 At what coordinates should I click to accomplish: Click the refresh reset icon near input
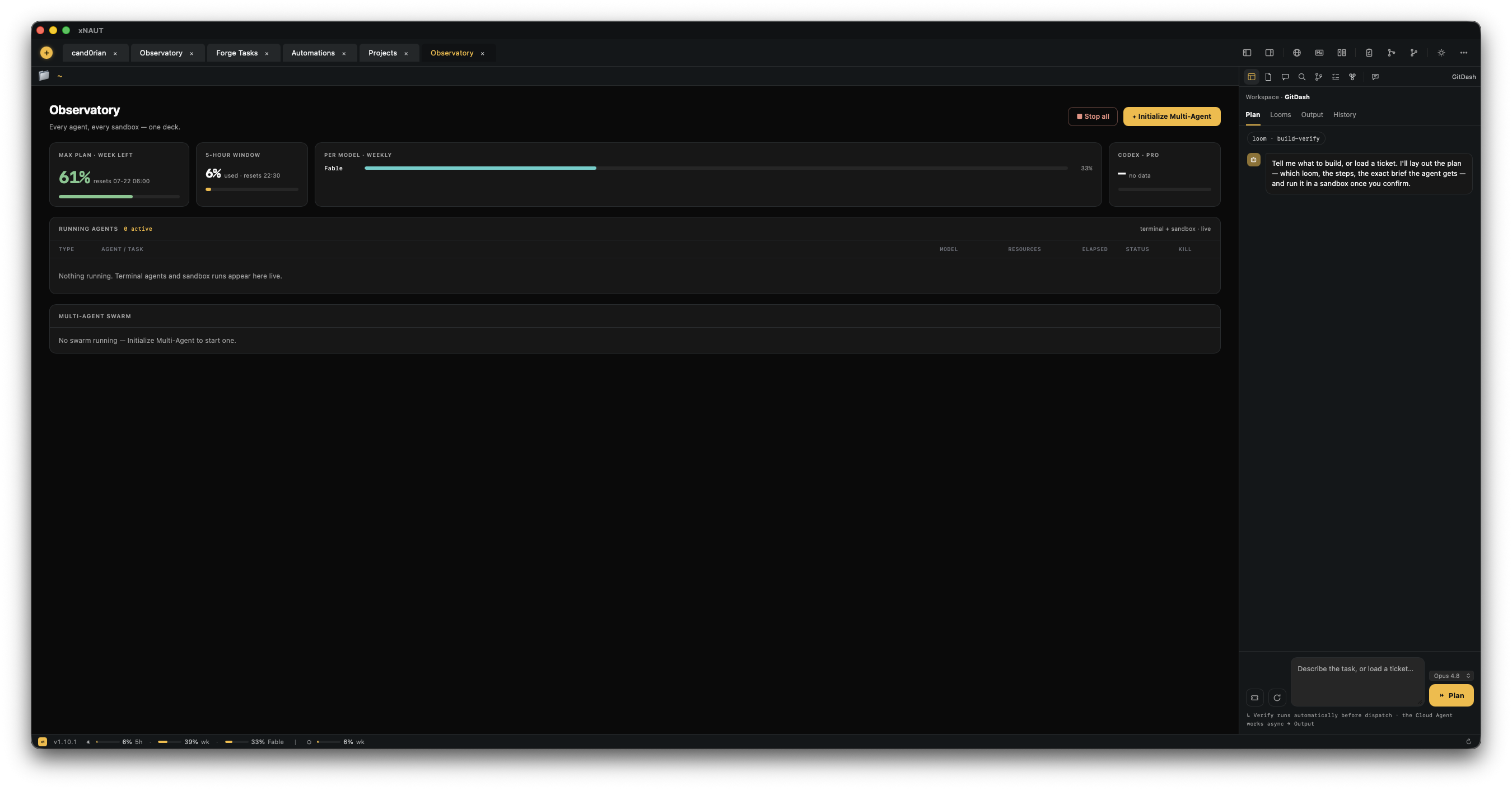pyautogui.click(x=1277, y=698)
